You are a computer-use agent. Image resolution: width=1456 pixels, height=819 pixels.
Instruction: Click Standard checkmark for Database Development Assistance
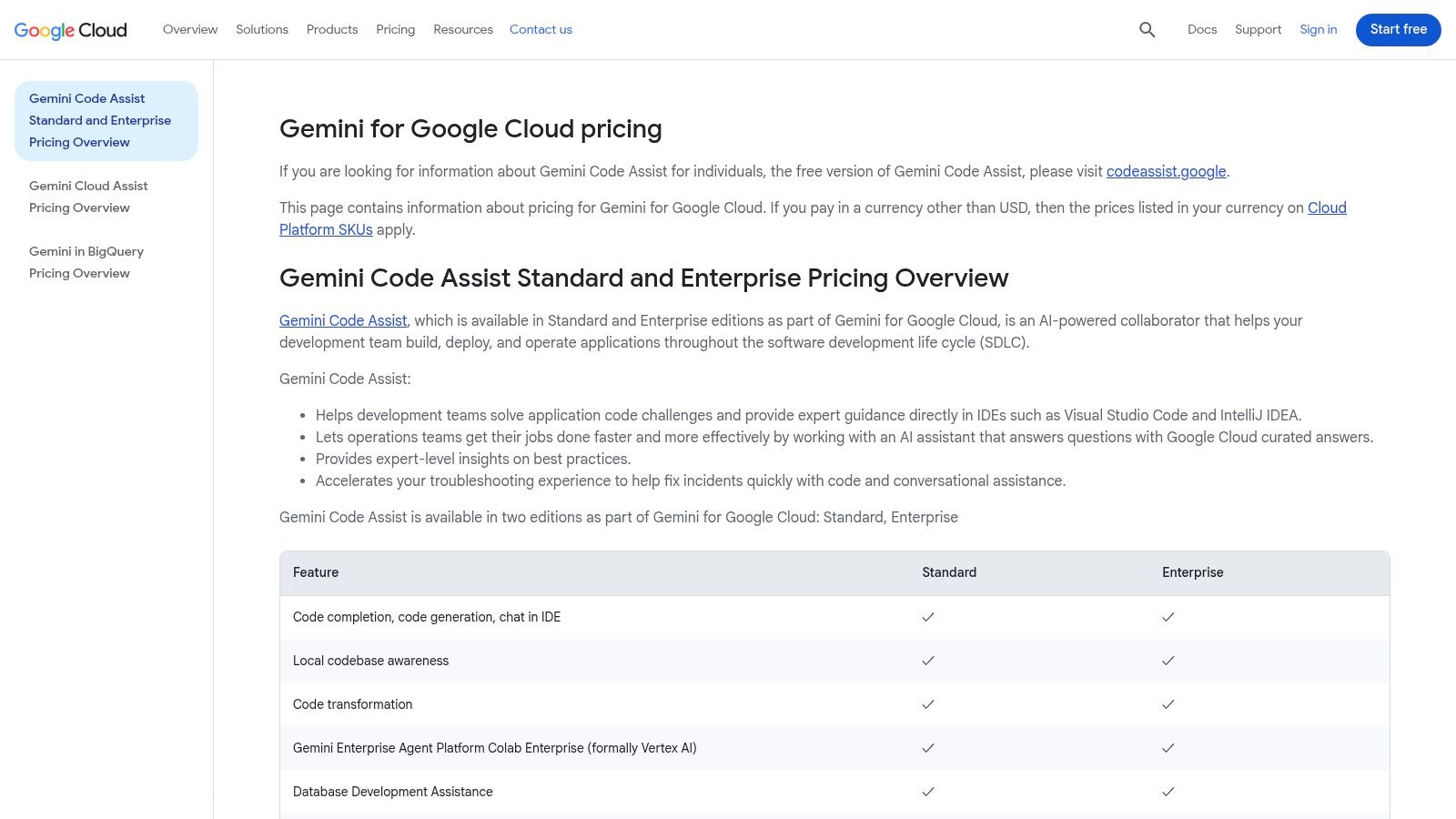tap(928, 792)
